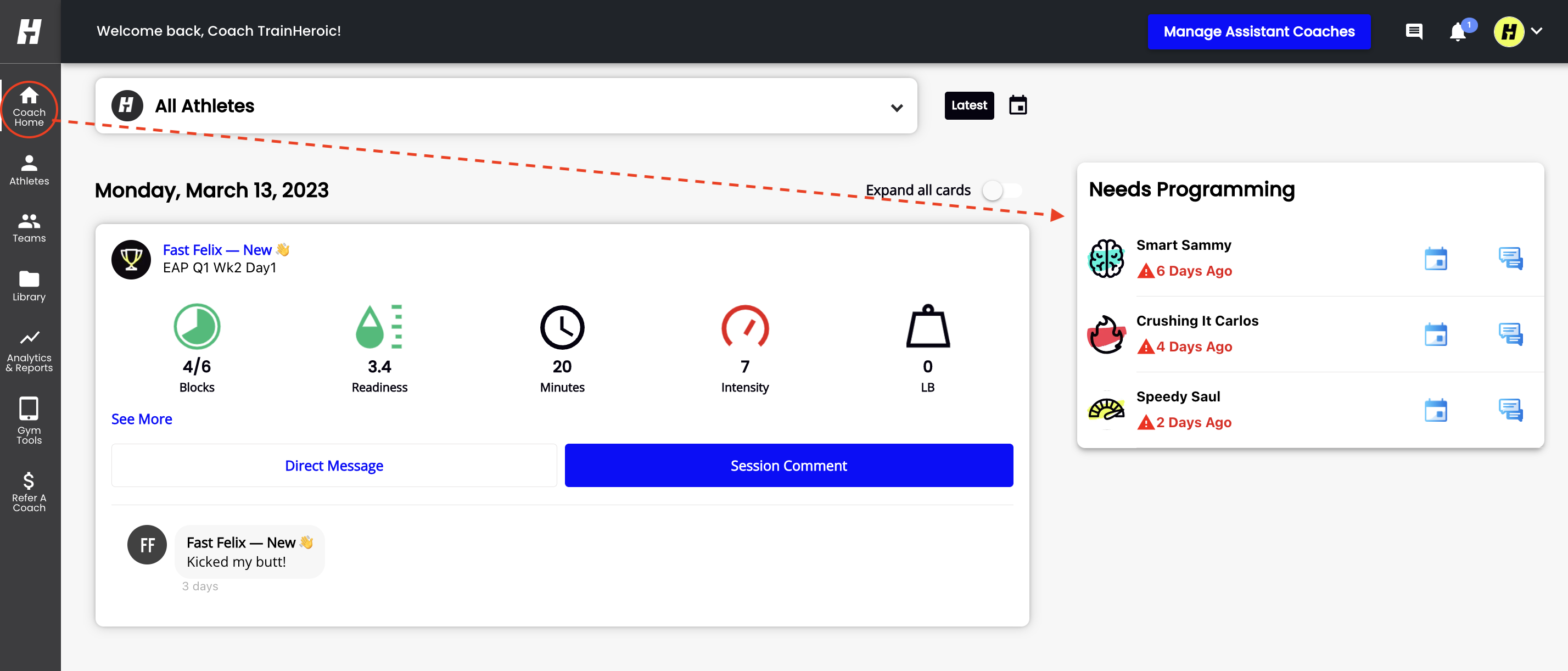Screen dimensions: 1568x671
Task: Click Smart Sammy brain avatar
Action: click(x=1106, y=258)
